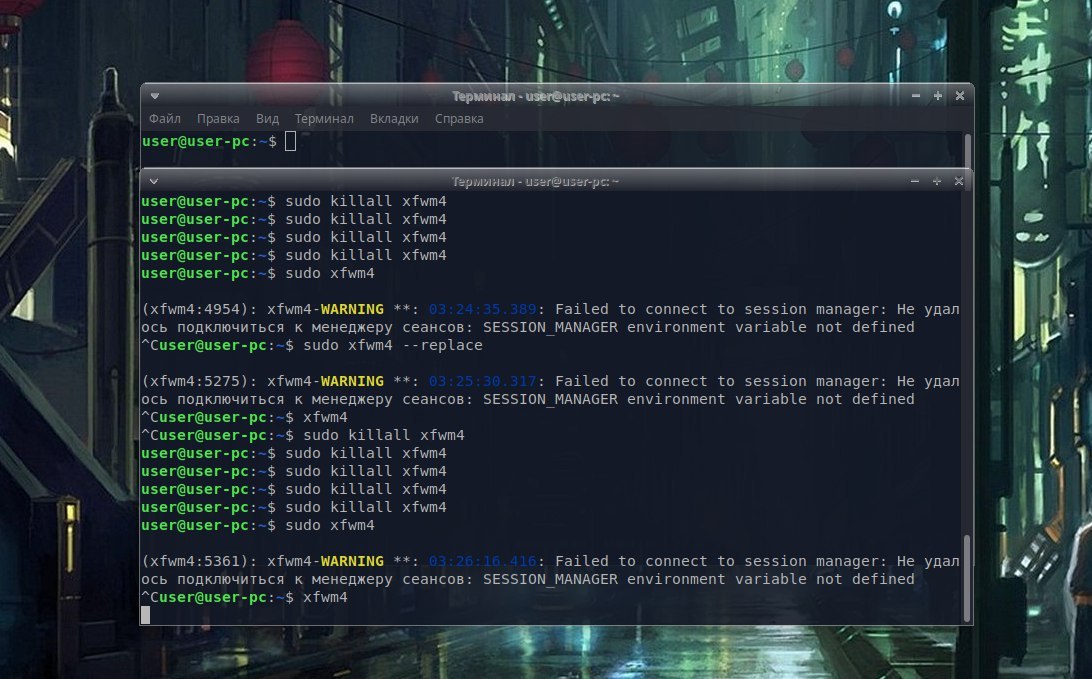The height and width of the screenshot is (679, 1092).
Task: Open the Вкладки menu
Action: click(394, 118)
